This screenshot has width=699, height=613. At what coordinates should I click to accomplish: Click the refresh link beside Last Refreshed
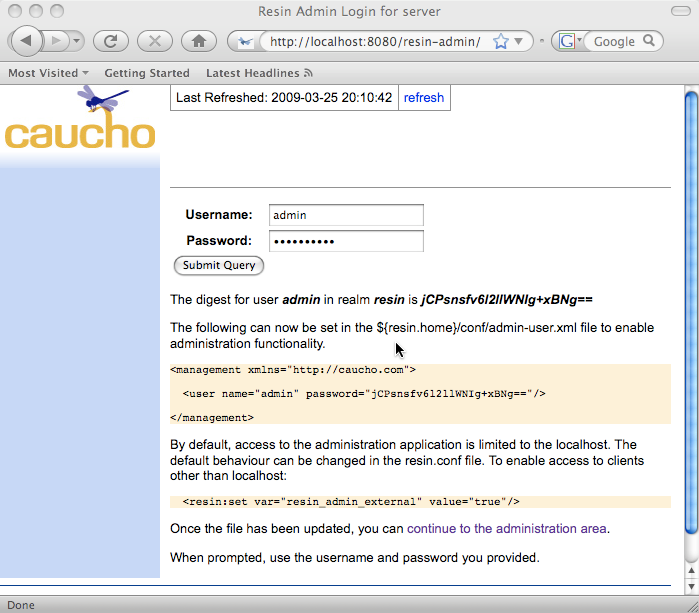[424, 98]
